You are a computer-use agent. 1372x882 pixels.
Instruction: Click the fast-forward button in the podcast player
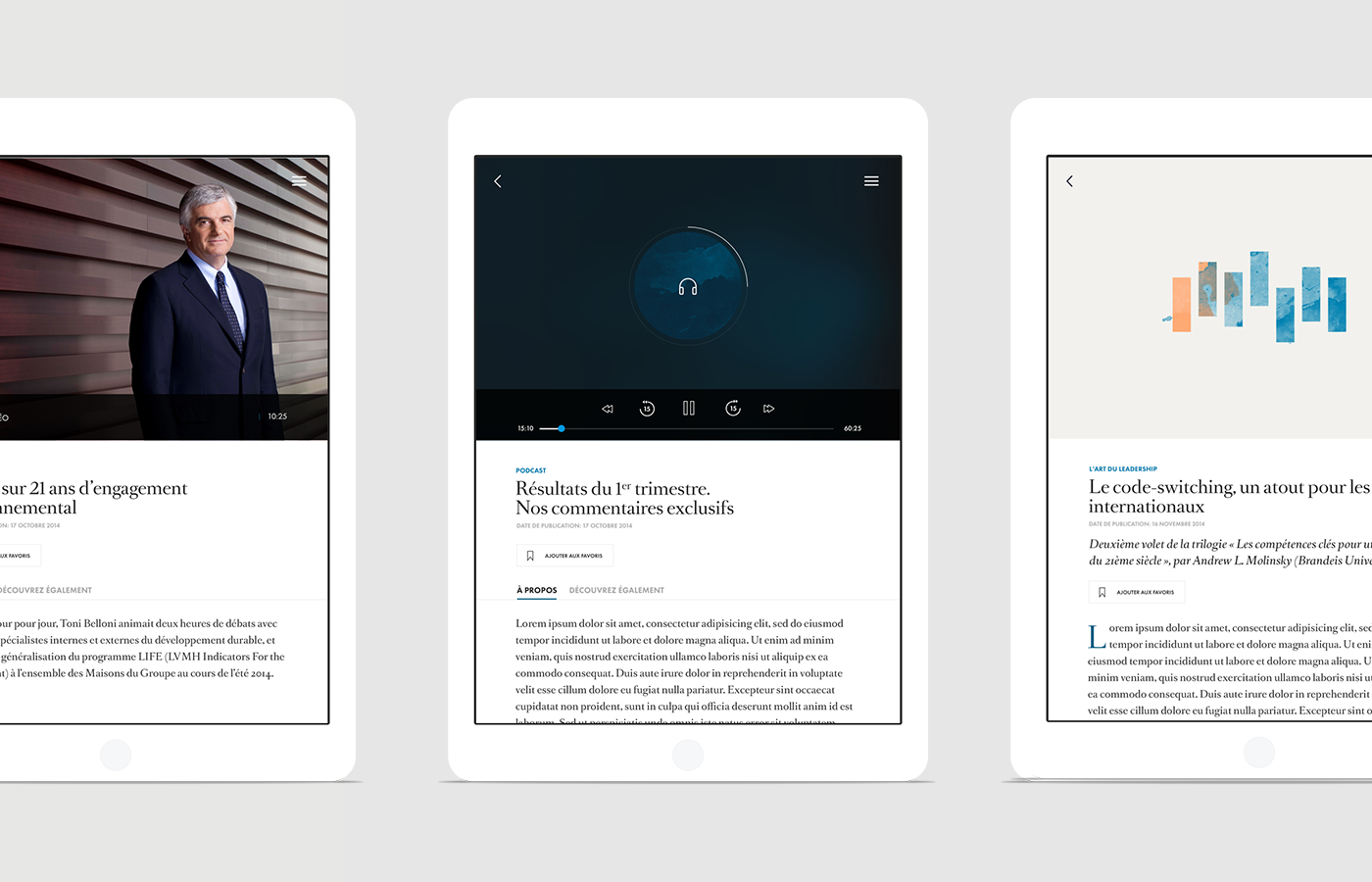[769, 409]
